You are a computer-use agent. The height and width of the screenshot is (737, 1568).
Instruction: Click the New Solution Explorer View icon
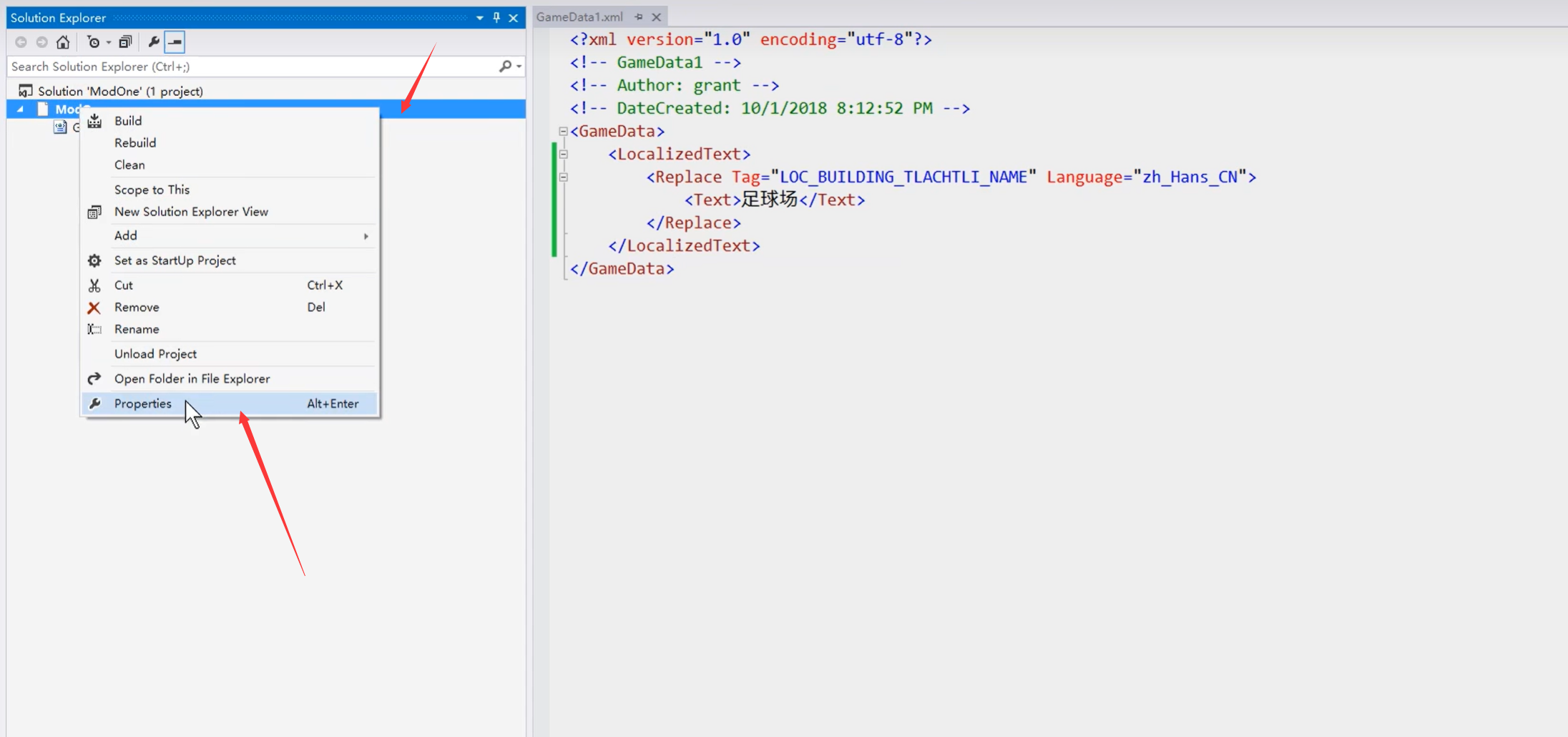point(94,212)
